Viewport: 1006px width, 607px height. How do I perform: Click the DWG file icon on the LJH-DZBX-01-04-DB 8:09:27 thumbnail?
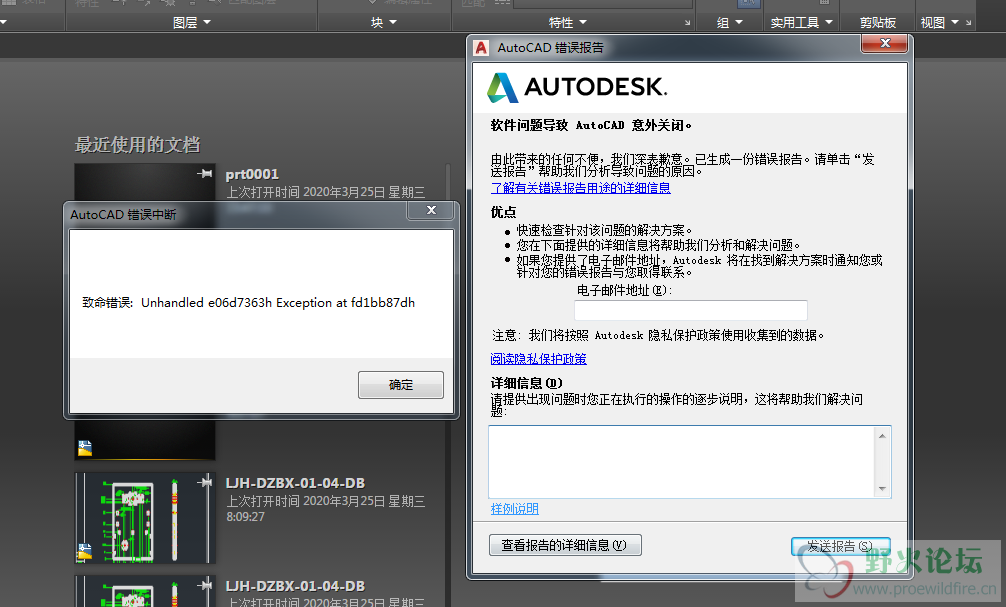coord(85,551)
